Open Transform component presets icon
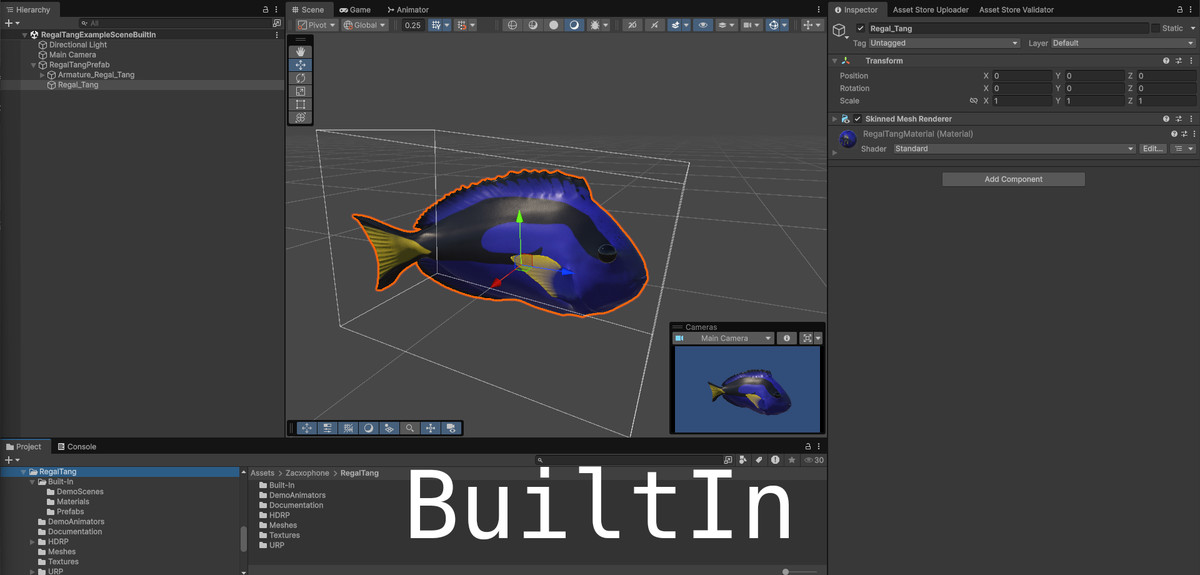This screenshot has height=575, width=1200. [1178, 61]
